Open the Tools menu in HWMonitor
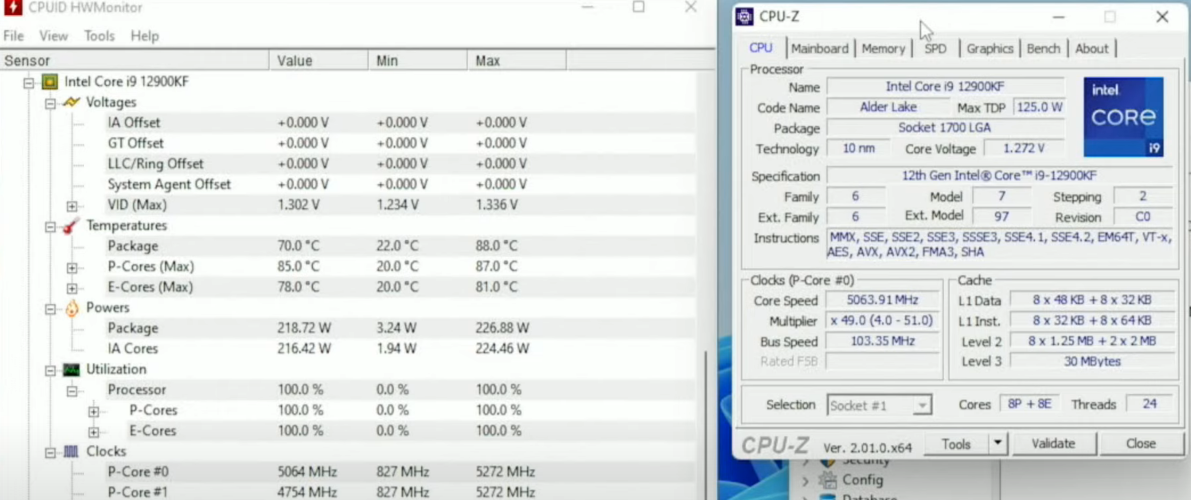This screenshot has height=500, width=1191. [x=100, y=36]
